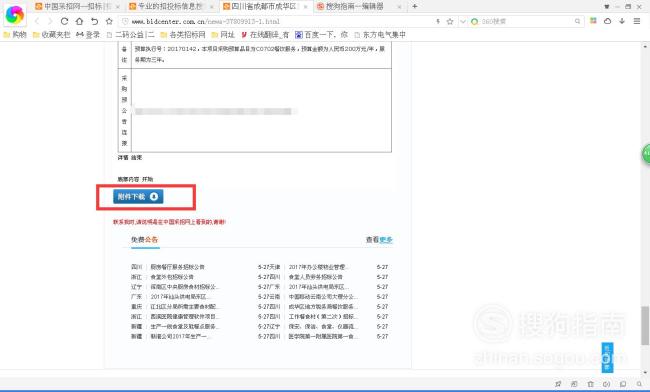Close the 中国采招网 tab
Viewport: 650px width, 392px height.
[117, 7]
